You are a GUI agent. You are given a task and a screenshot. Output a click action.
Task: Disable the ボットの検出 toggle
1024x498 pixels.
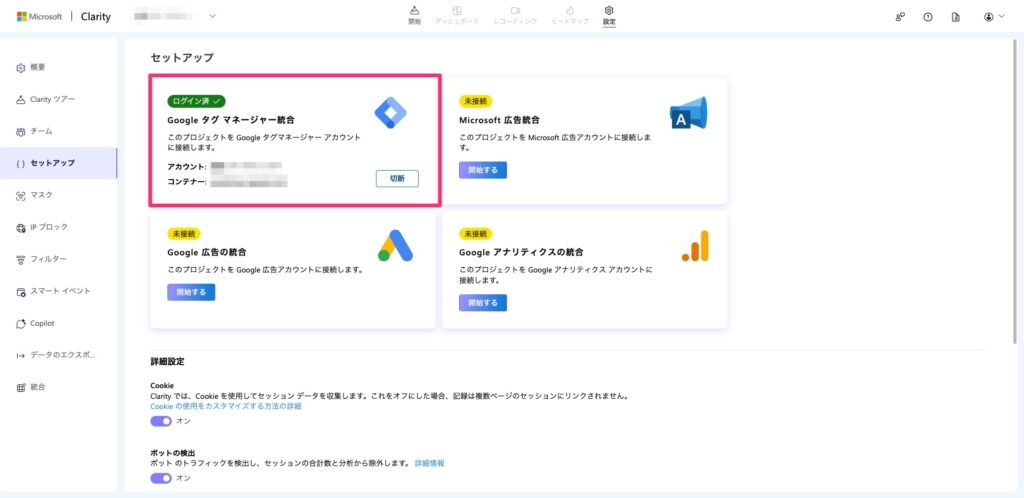click(160, 478)
